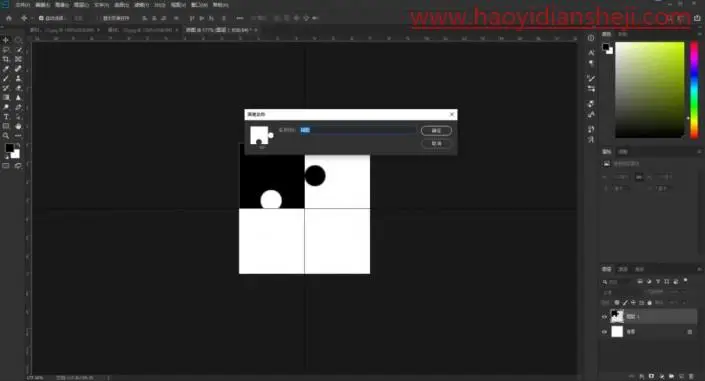
Task: Select the Rectangle shape tool
Action: point(6,126)
